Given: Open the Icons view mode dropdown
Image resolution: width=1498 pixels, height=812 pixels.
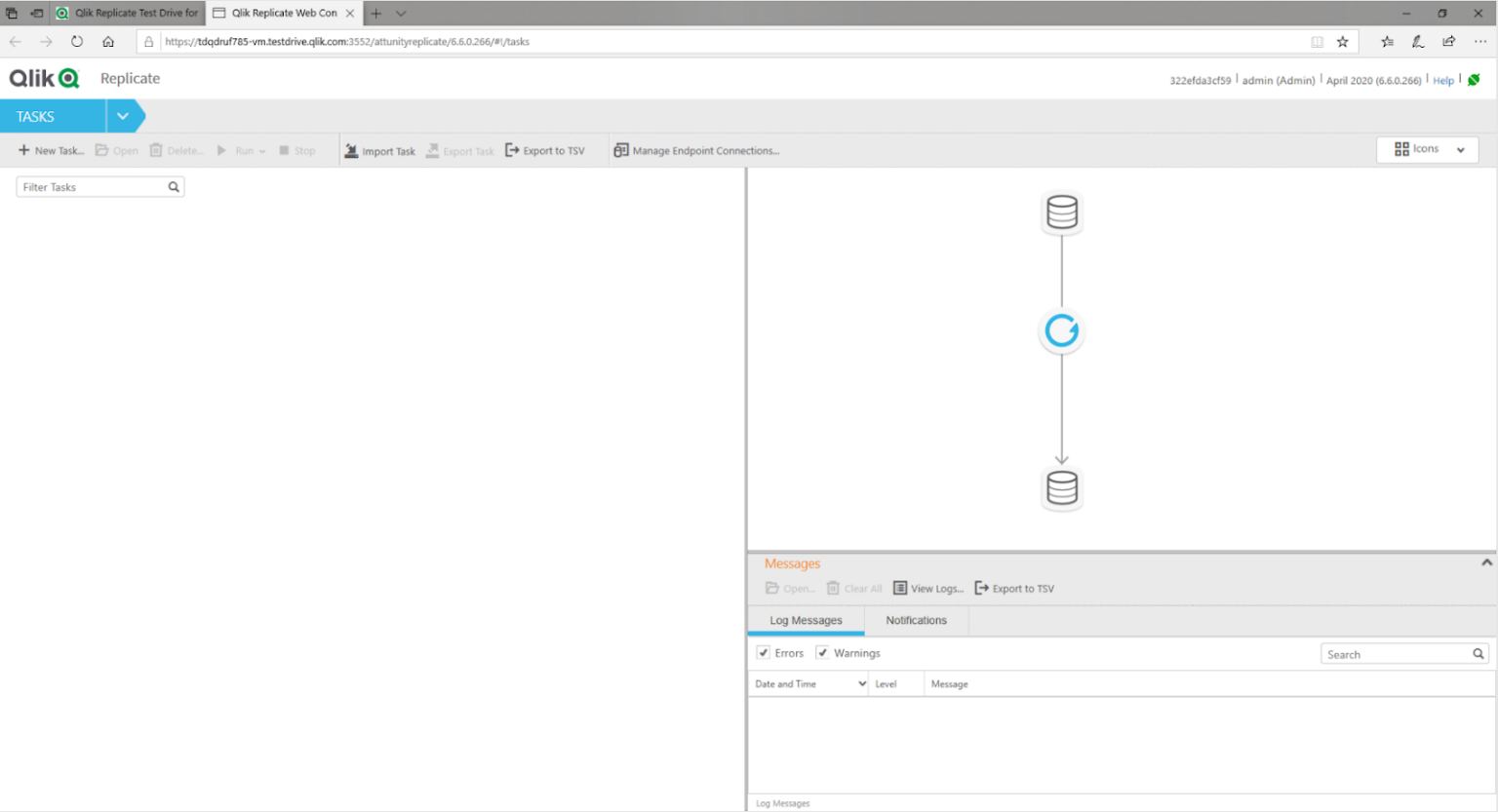Looking at the screenshot, I should point(1428,149).
